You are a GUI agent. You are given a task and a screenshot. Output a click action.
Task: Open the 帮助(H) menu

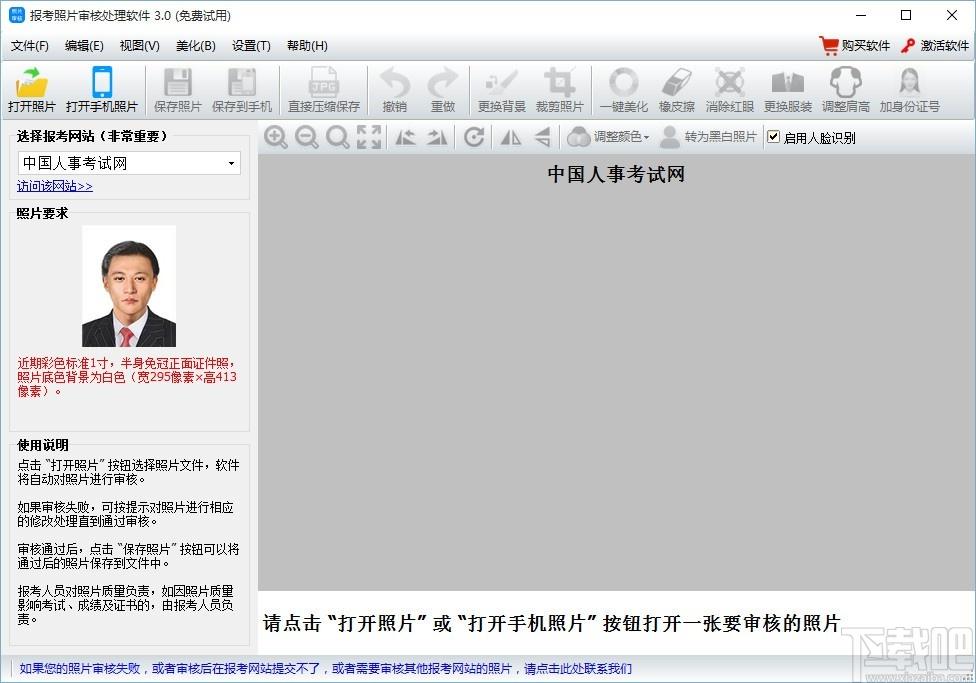(307, 45)
